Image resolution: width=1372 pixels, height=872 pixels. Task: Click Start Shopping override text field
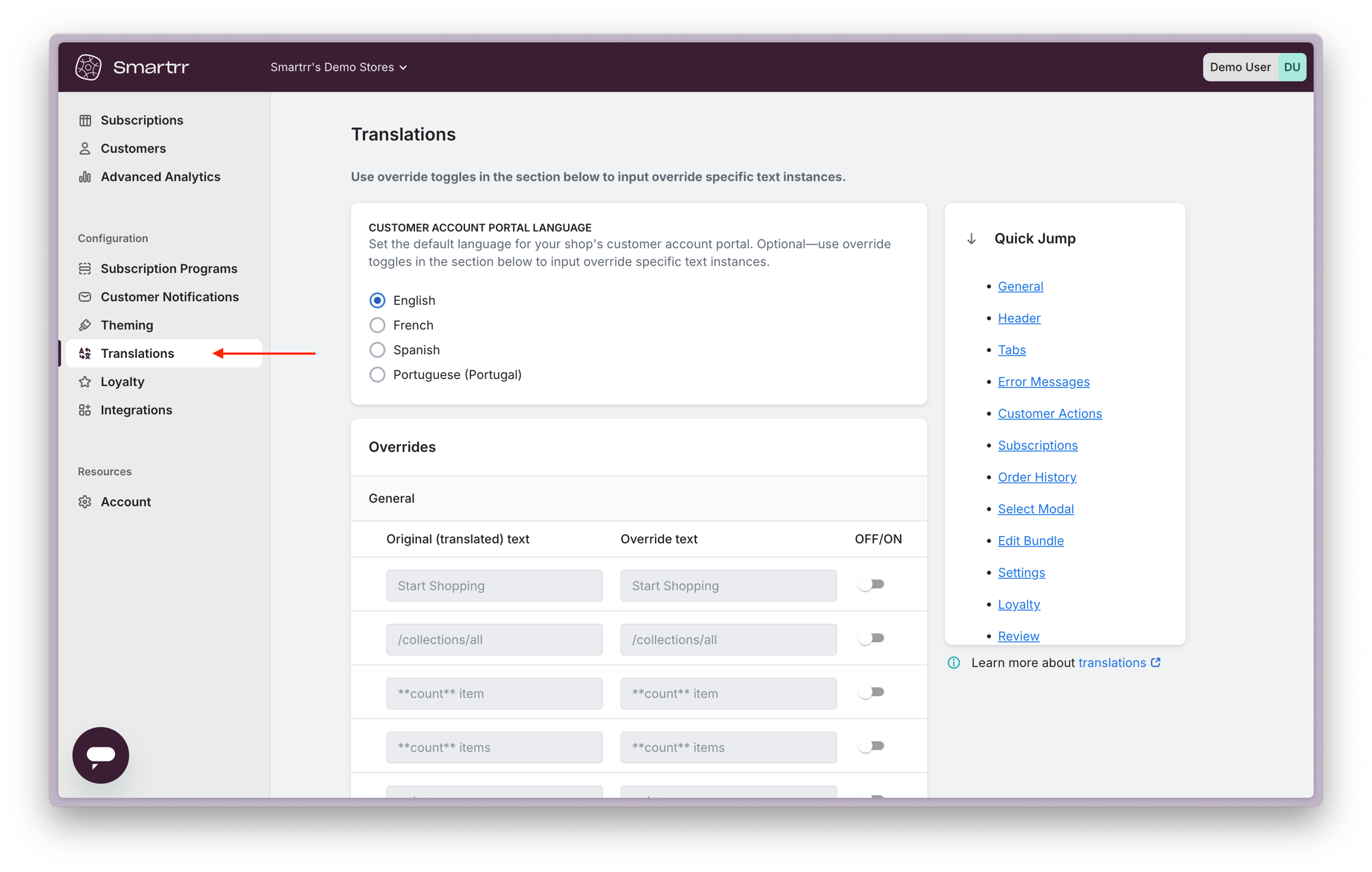coord(728,586)
